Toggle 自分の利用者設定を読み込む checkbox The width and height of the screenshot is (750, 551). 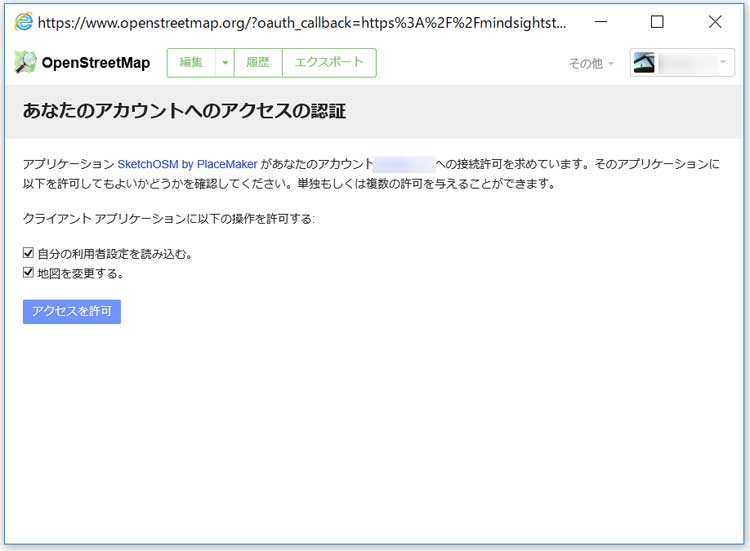(x=28, y=253)
